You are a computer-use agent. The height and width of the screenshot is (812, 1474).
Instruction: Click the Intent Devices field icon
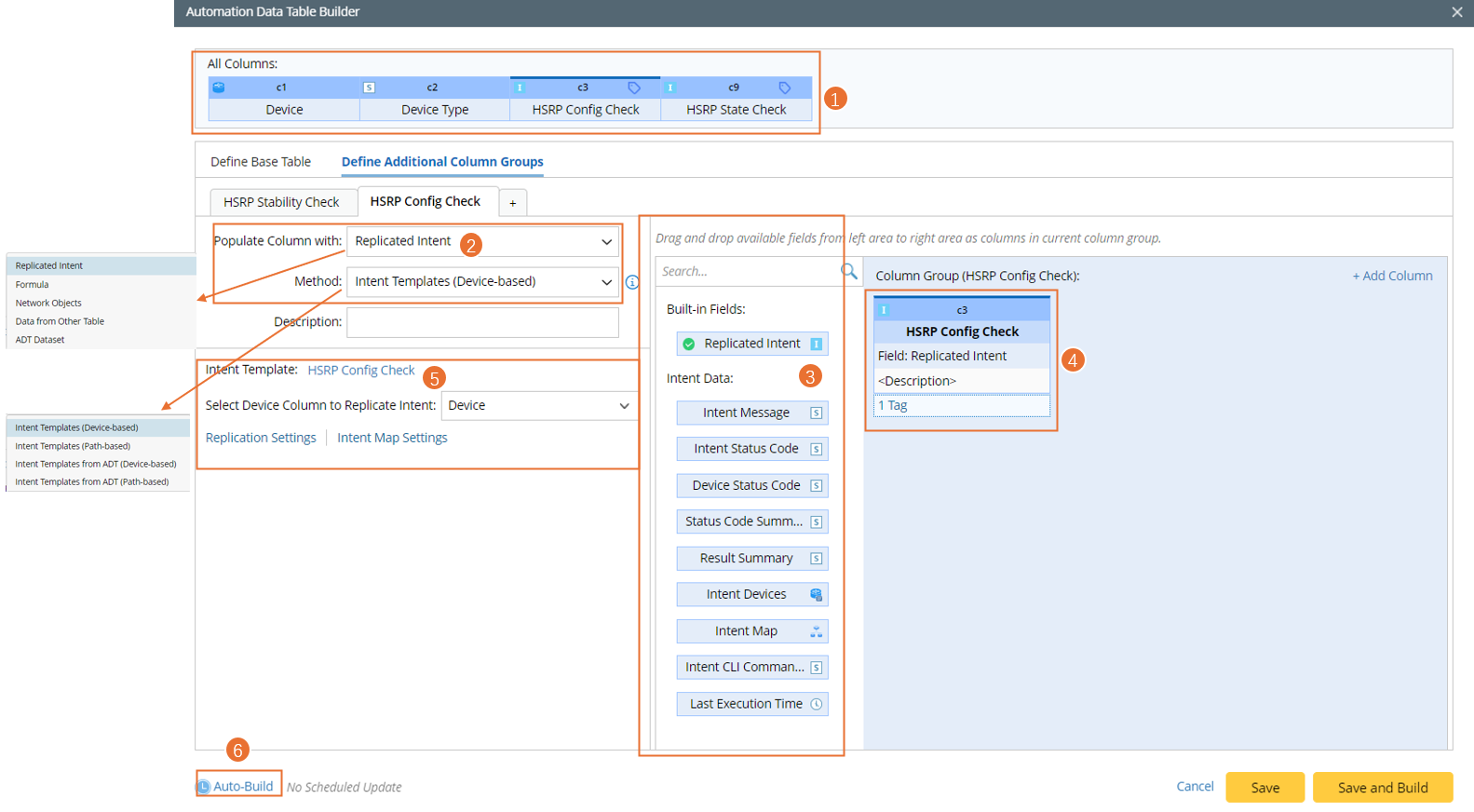tap(816, 595)
